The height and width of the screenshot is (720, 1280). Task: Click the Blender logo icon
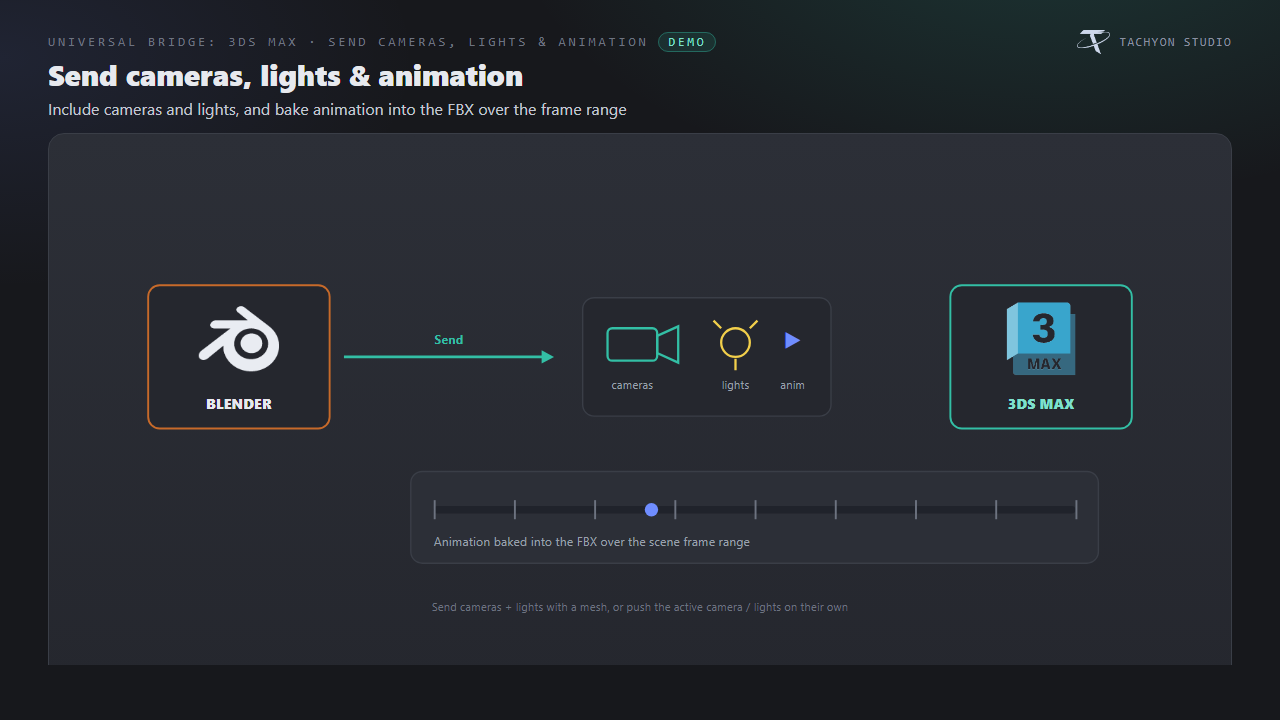click(239, 339)
